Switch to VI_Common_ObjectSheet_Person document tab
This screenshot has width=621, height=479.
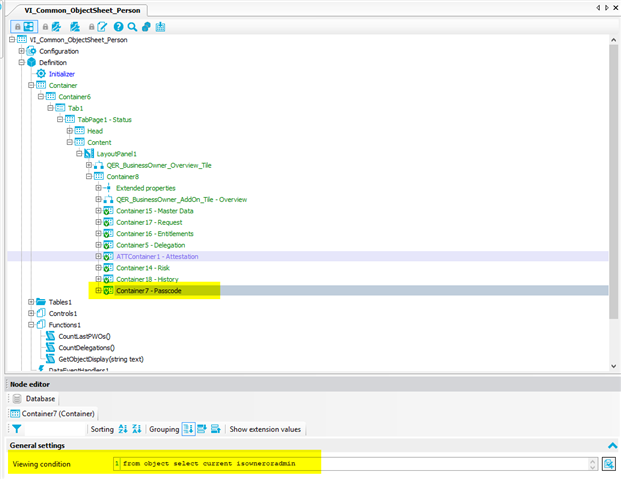click(x=82, y=10)
